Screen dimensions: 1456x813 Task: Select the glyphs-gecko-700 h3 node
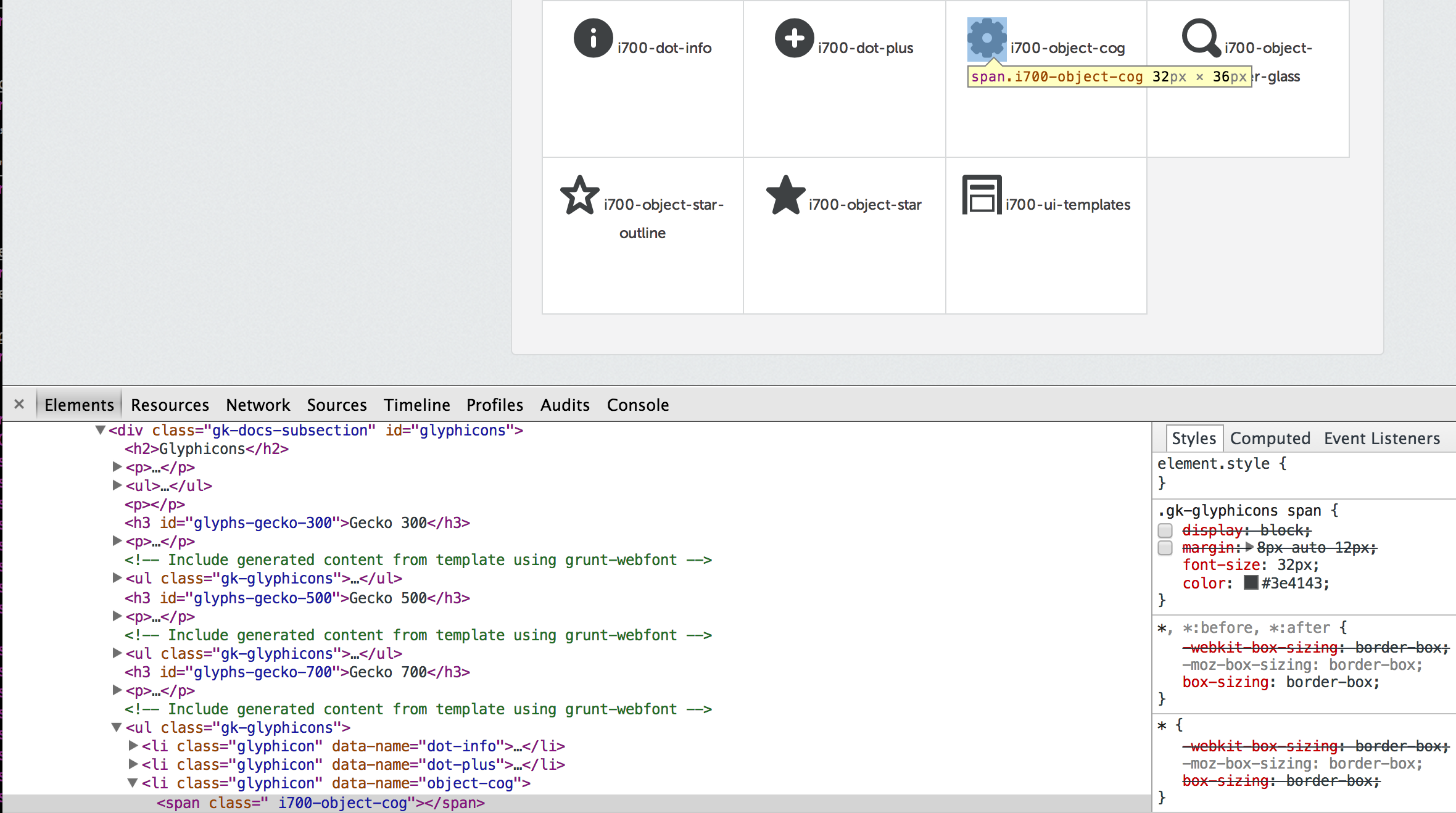click(x=297, y=672)
